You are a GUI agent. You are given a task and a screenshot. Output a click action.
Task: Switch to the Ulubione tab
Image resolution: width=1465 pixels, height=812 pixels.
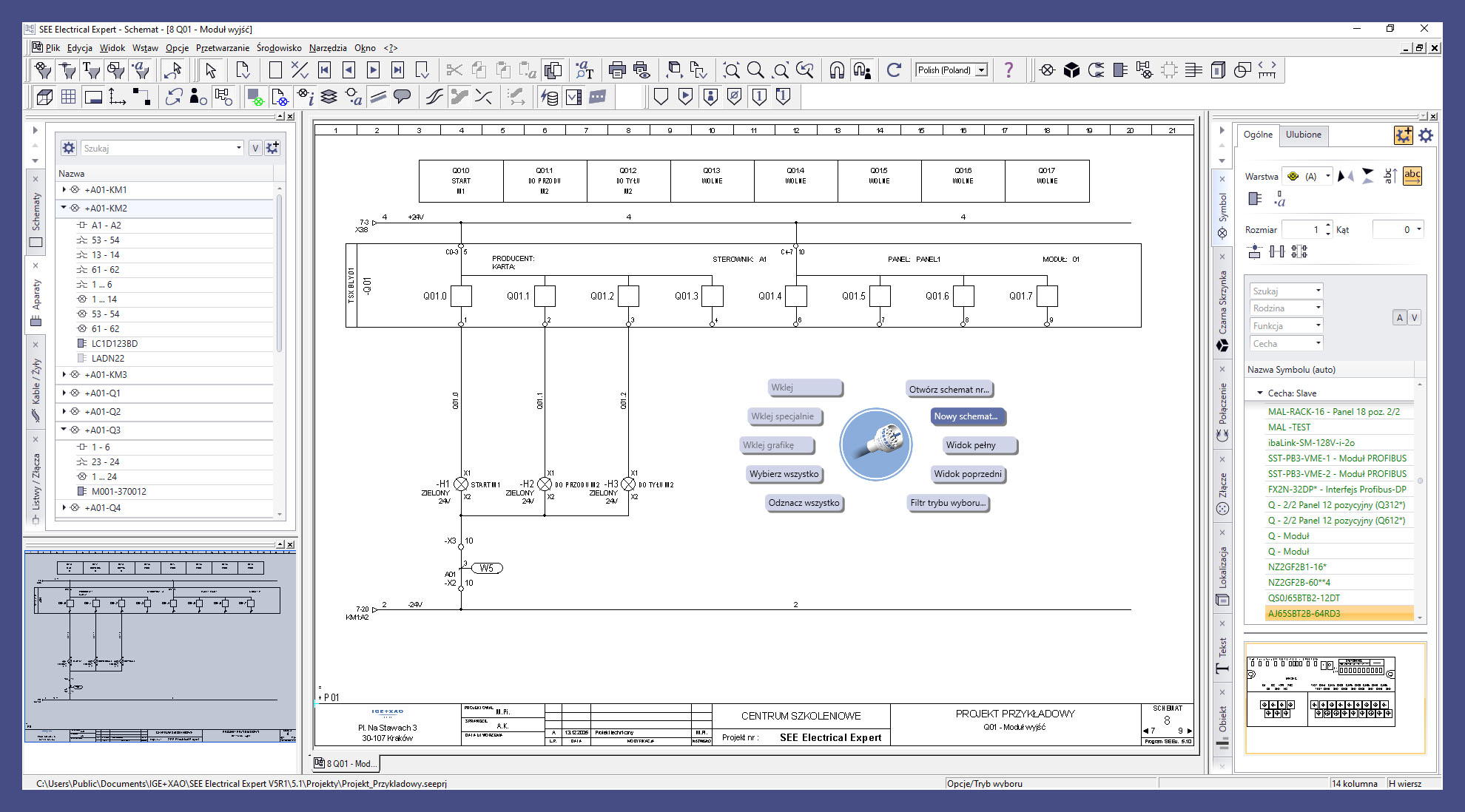tap(1303, 135)
